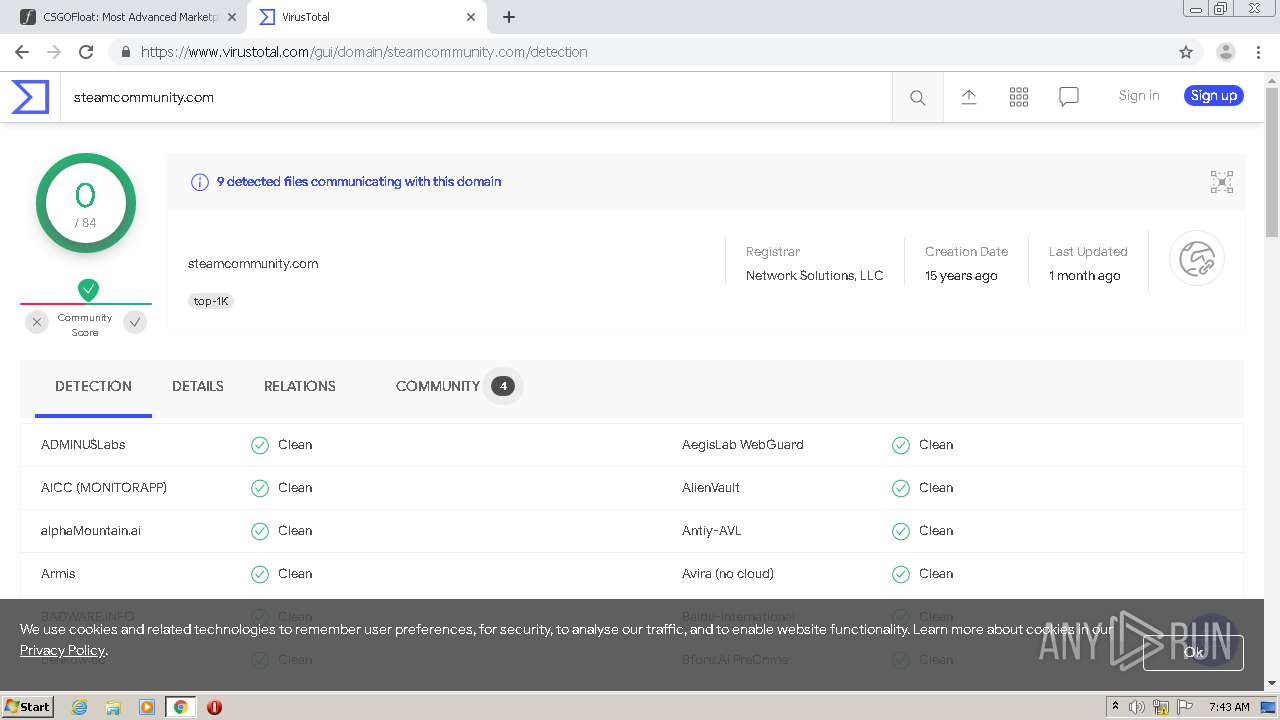The image size is (1280, 720).
Task: Expand hidden tray icons arrow
Action: pyautogui.click(x=1115, y=707)
